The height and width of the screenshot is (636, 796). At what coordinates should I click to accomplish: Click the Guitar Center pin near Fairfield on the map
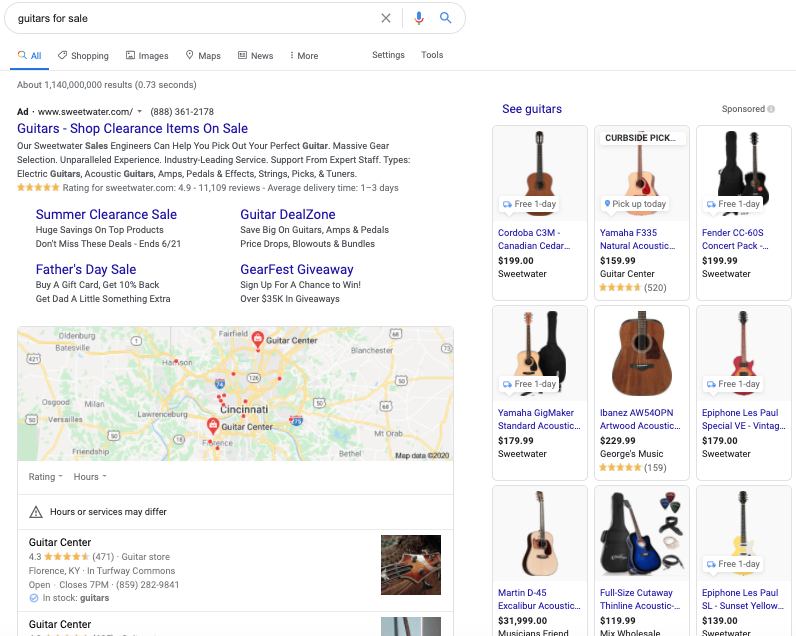point(257,339)
